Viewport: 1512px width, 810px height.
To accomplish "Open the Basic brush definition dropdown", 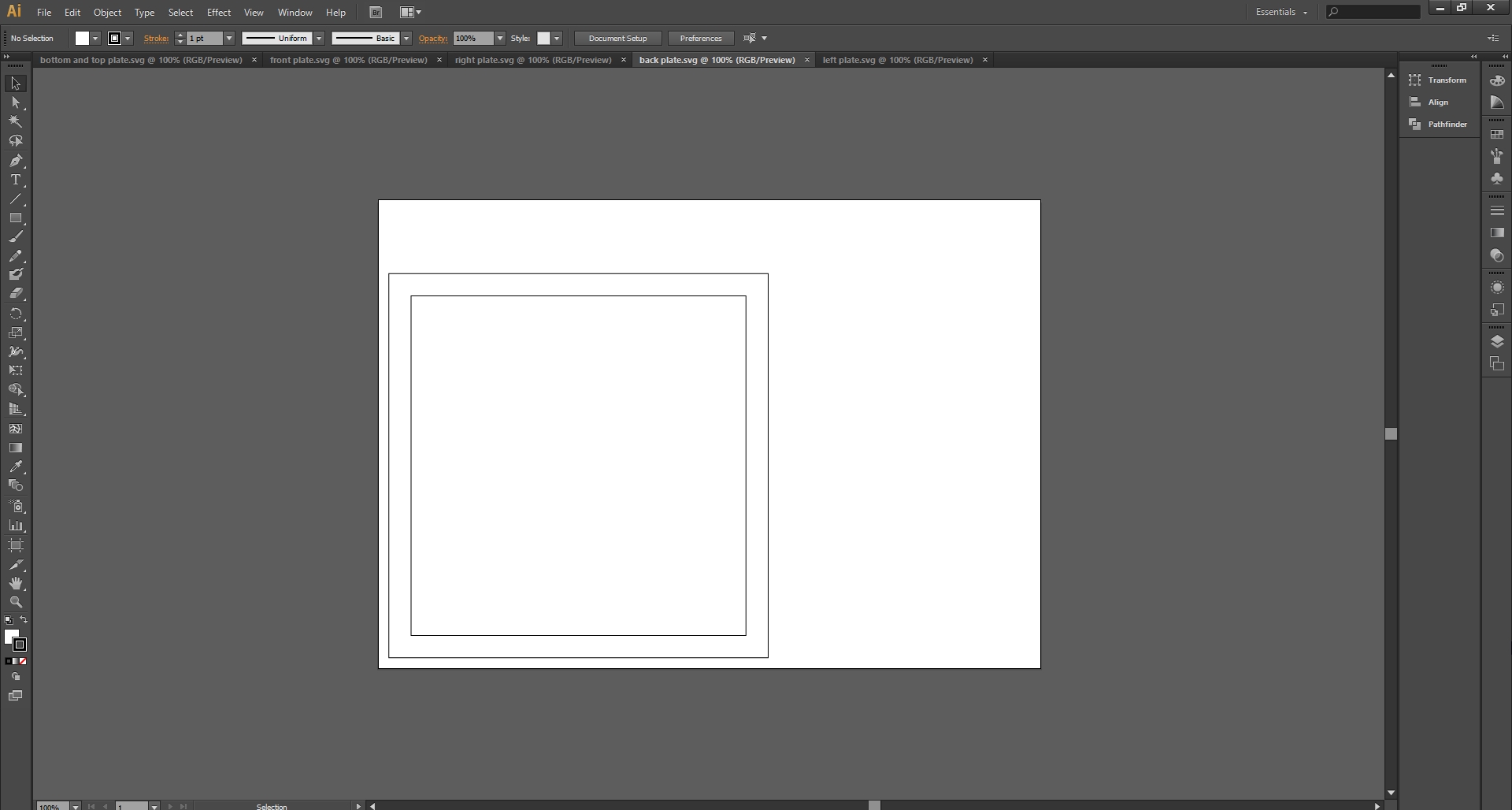I will click(406, 38).
